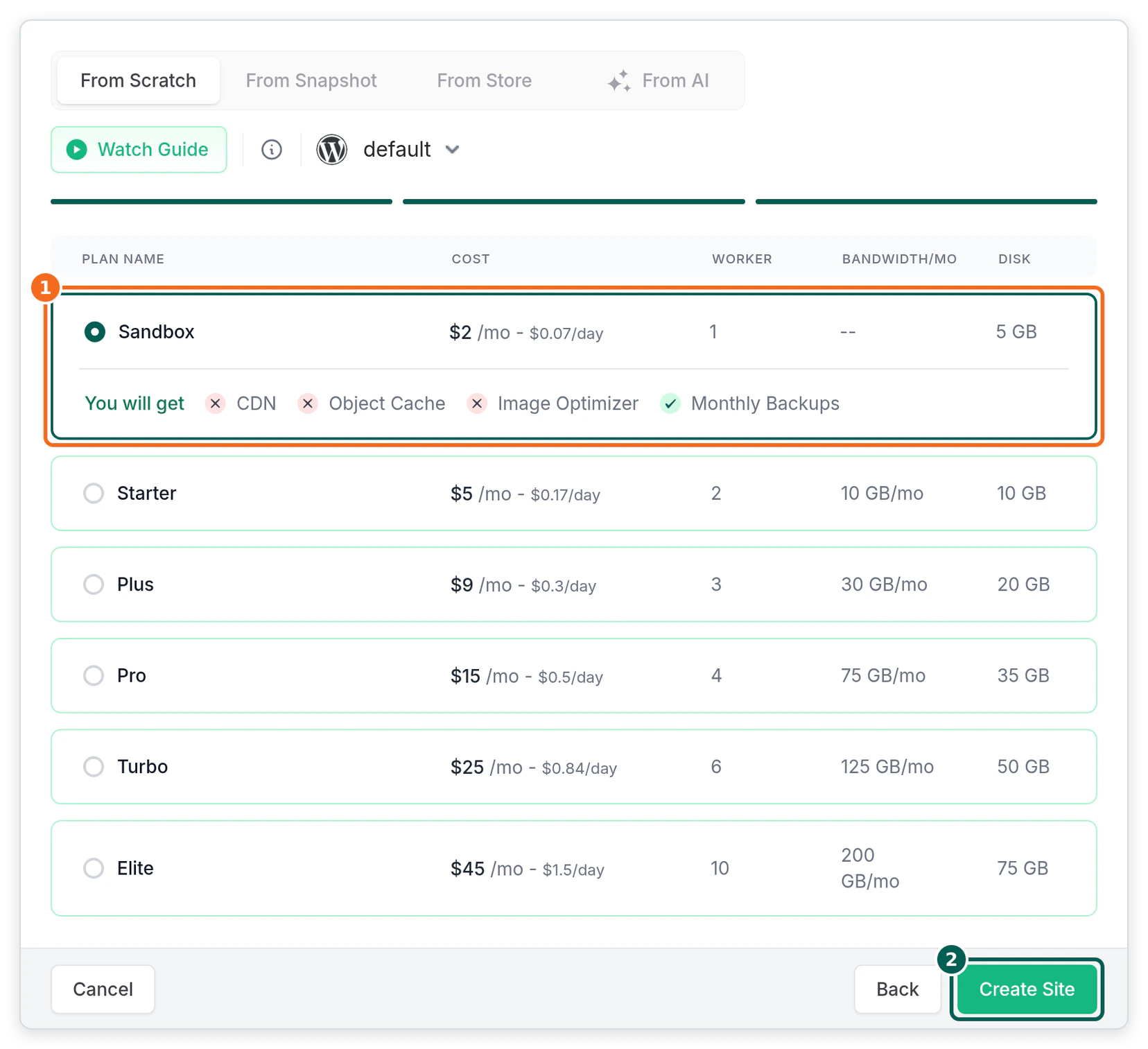
Task: Switch to the From Scratch tab
Action: click(x=139, y=81)
